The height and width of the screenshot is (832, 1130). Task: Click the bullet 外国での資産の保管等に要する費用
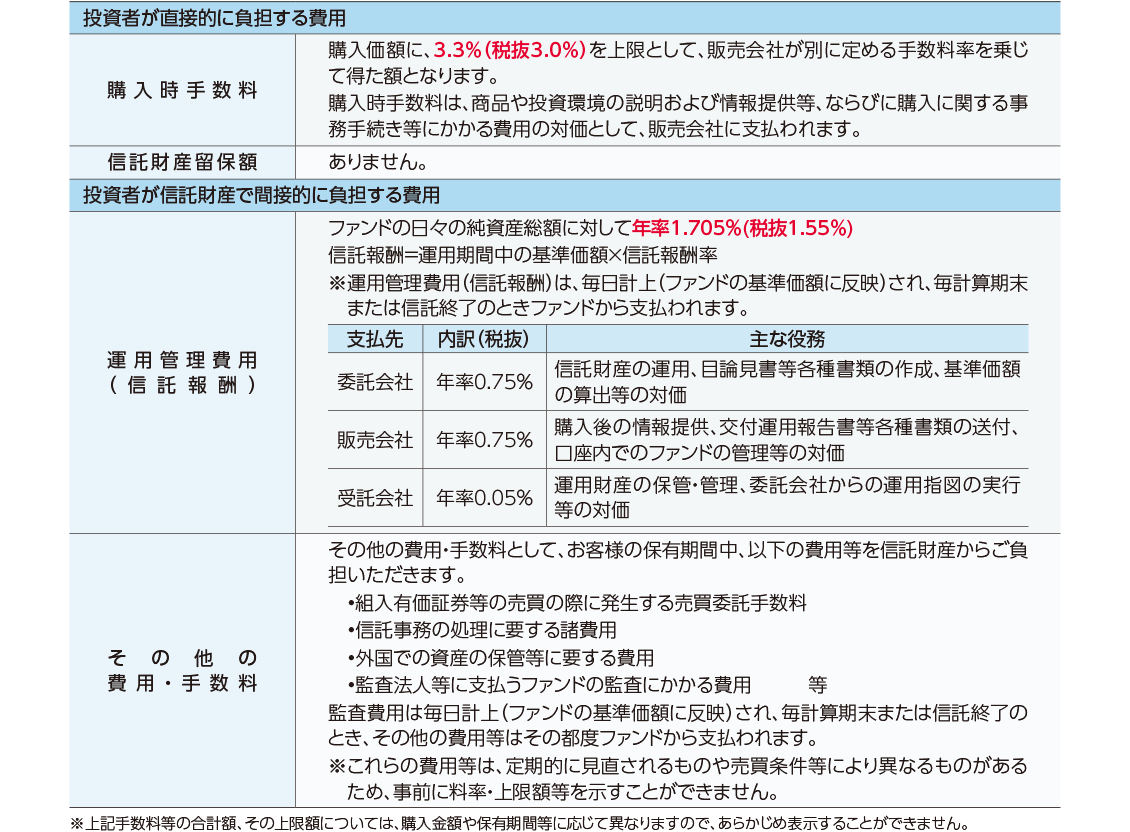click(x=500, y=658)
